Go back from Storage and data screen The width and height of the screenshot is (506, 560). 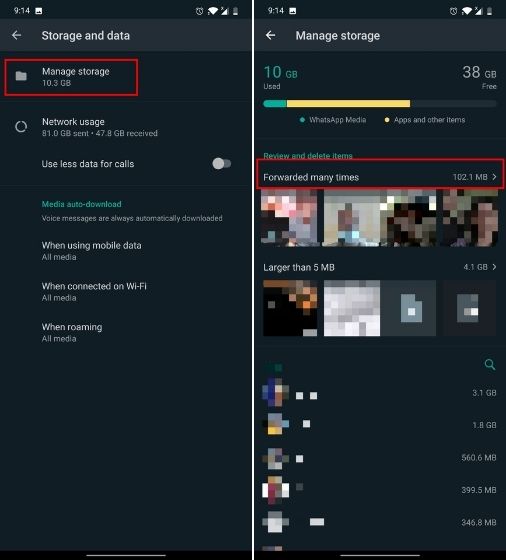16,35
